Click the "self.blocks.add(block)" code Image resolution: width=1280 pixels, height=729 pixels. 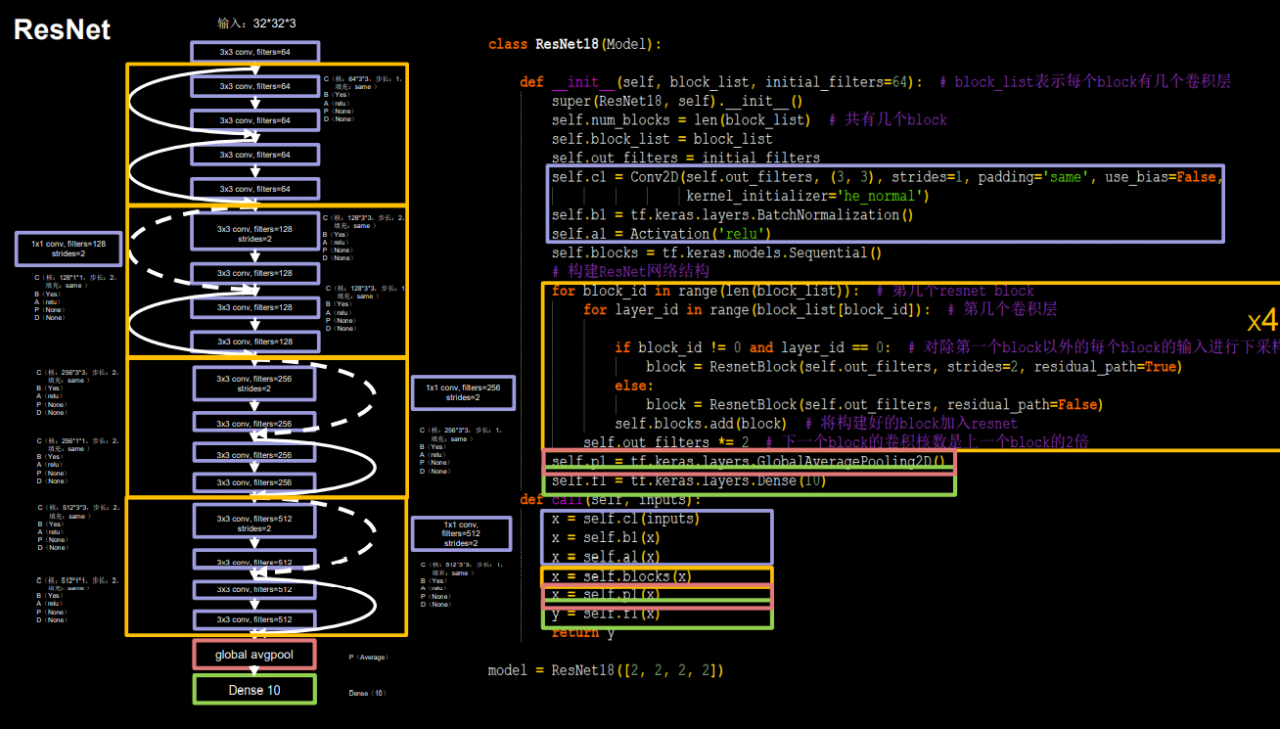click(701, 424)
